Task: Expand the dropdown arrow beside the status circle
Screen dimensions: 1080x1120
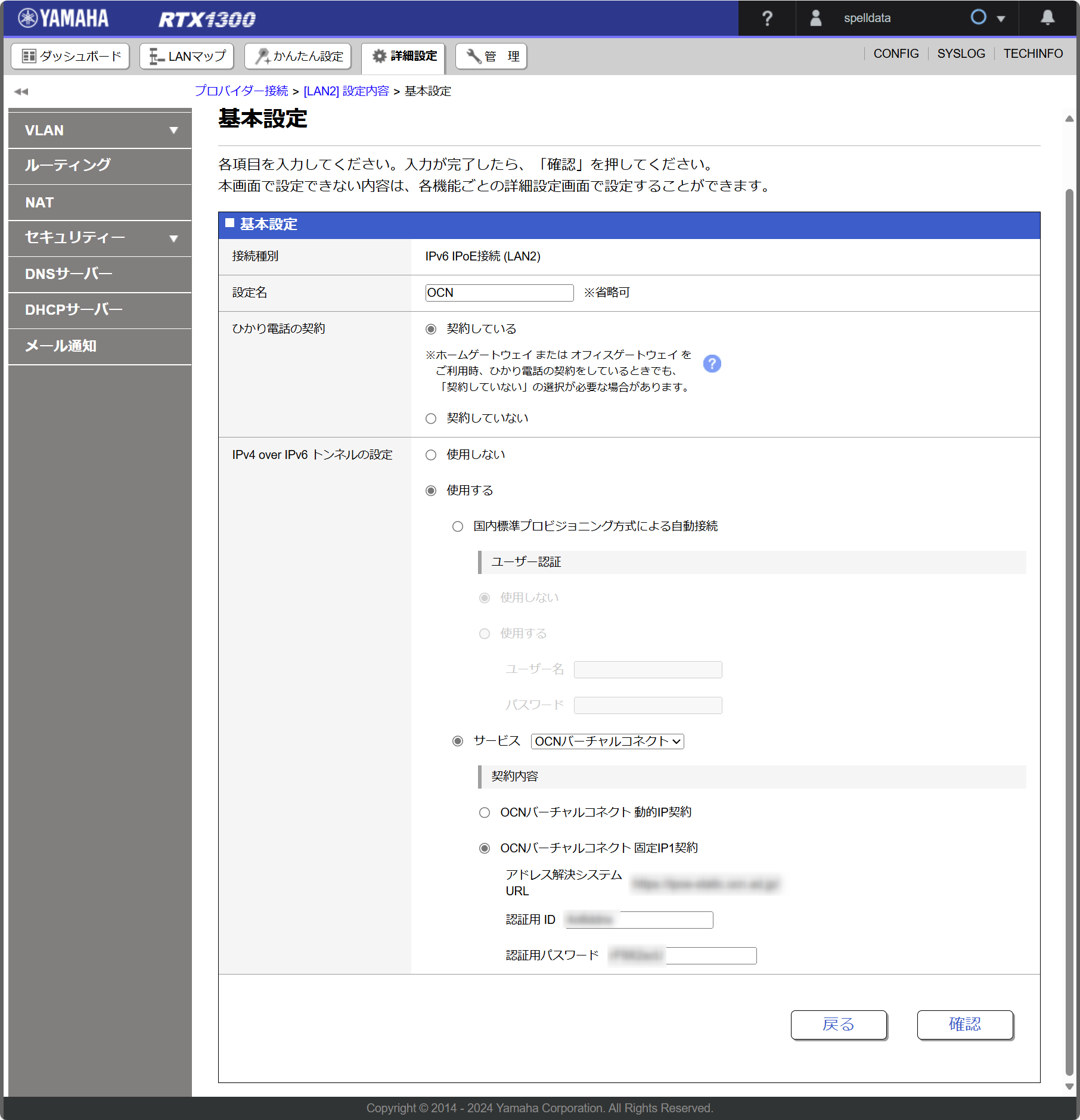Action: click(x=1001, y=19)
